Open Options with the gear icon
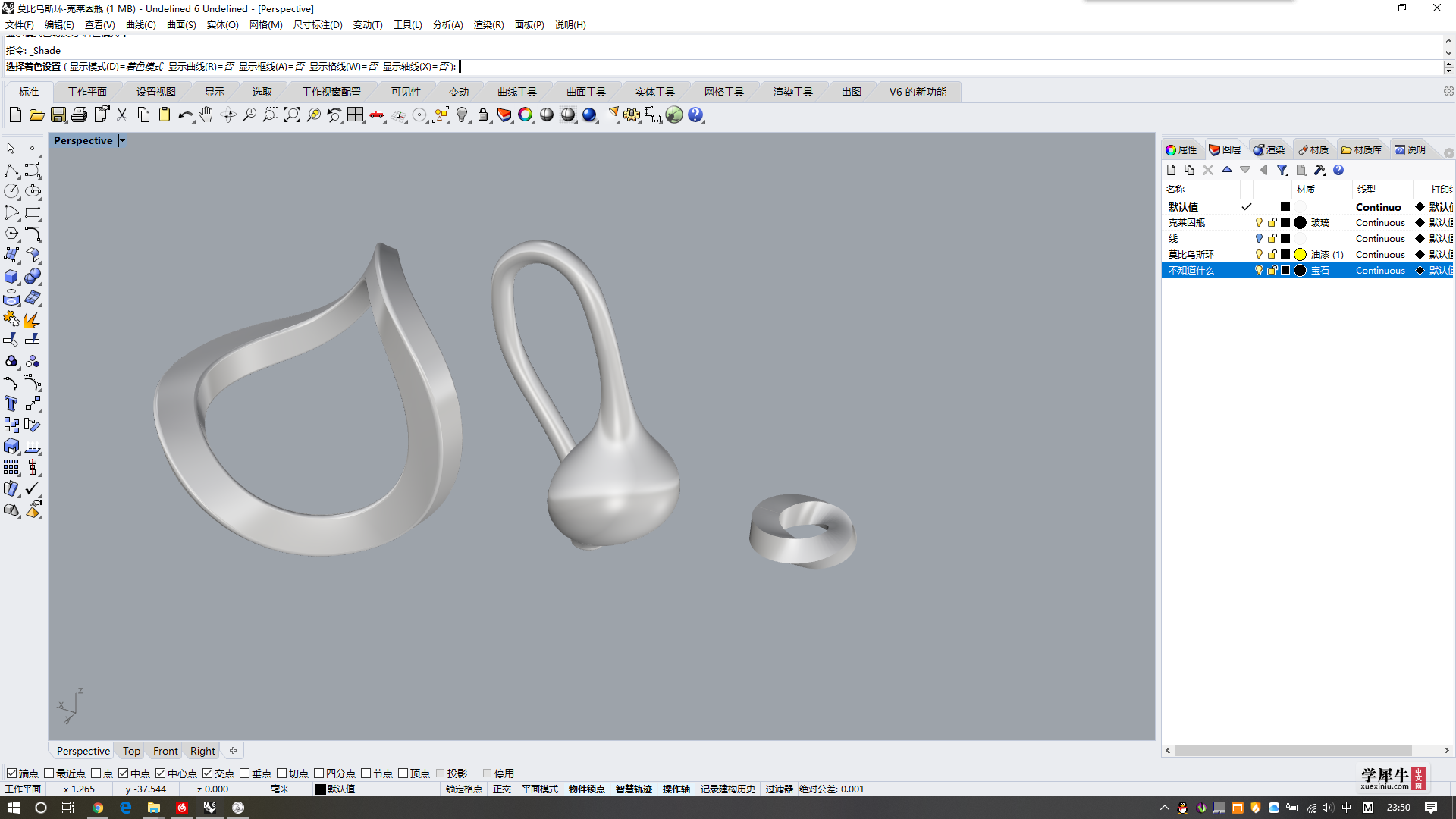The image size is (1456, 819). tap(632, 115)
